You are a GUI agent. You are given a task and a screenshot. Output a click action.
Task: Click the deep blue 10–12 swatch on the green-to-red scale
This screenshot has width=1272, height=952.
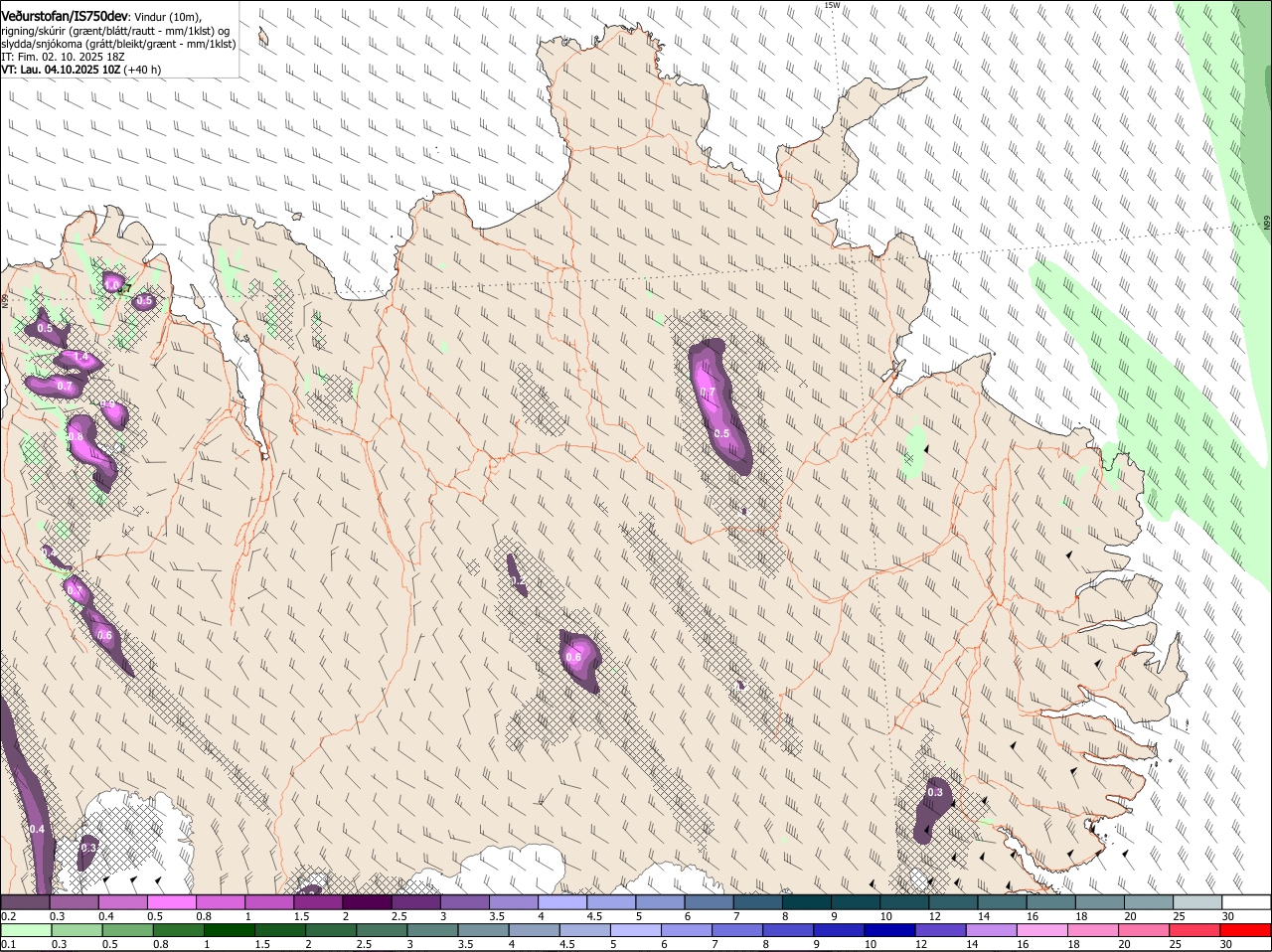pos(889,930)
